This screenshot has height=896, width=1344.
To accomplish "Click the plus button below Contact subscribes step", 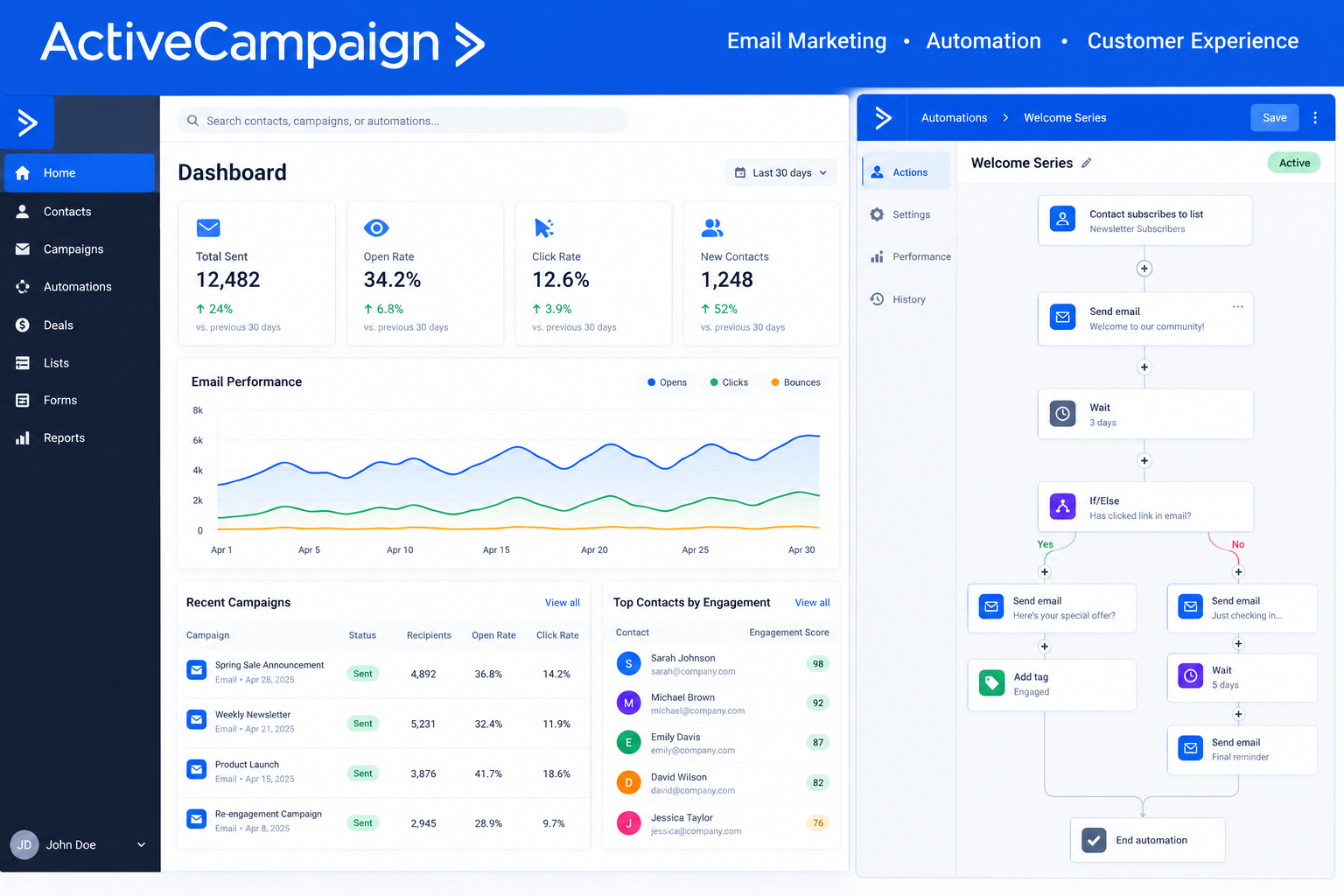I will coord(1144,269).
